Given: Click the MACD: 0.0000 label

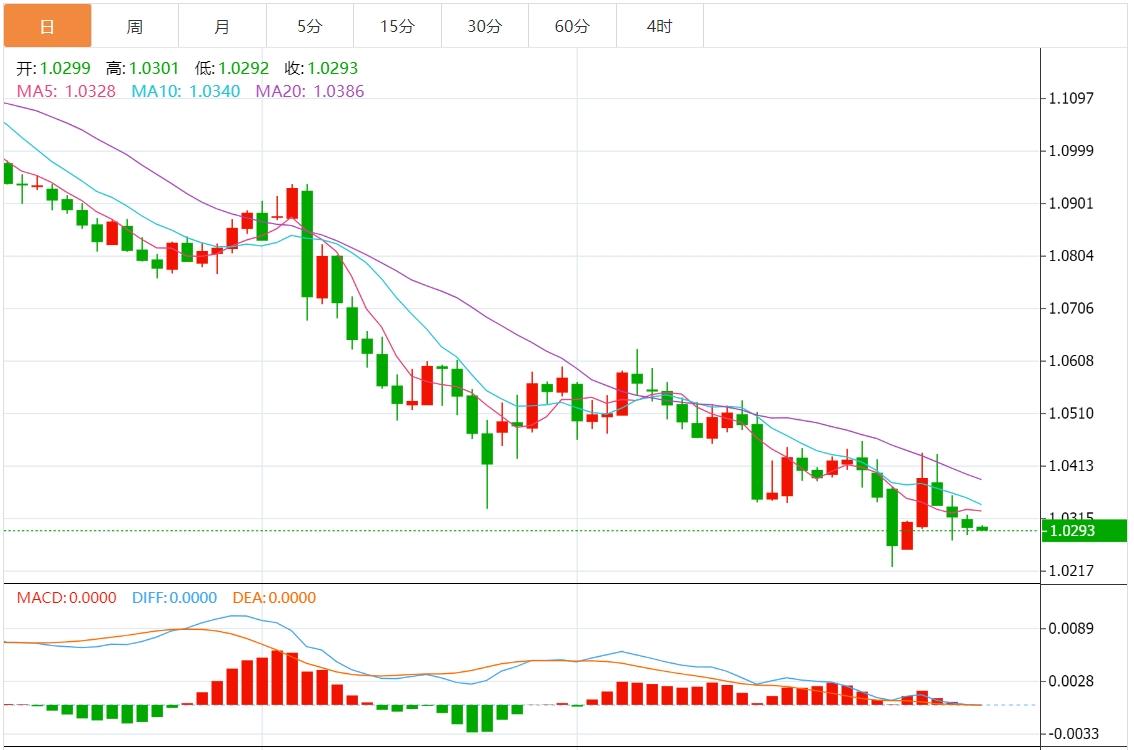Looking at the screenshot, I should 66,598.
